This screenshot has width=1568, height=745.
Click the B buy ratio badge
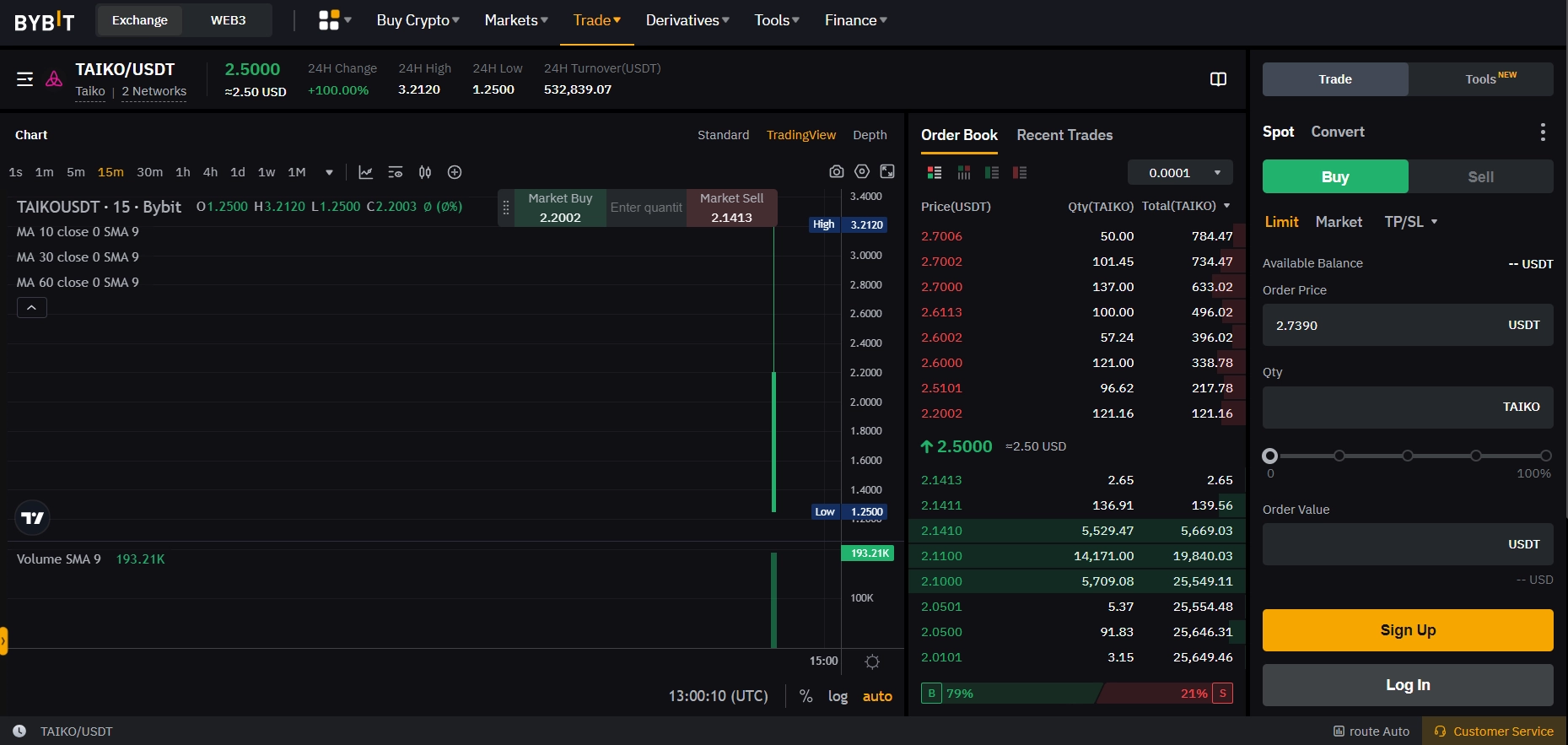931,694
